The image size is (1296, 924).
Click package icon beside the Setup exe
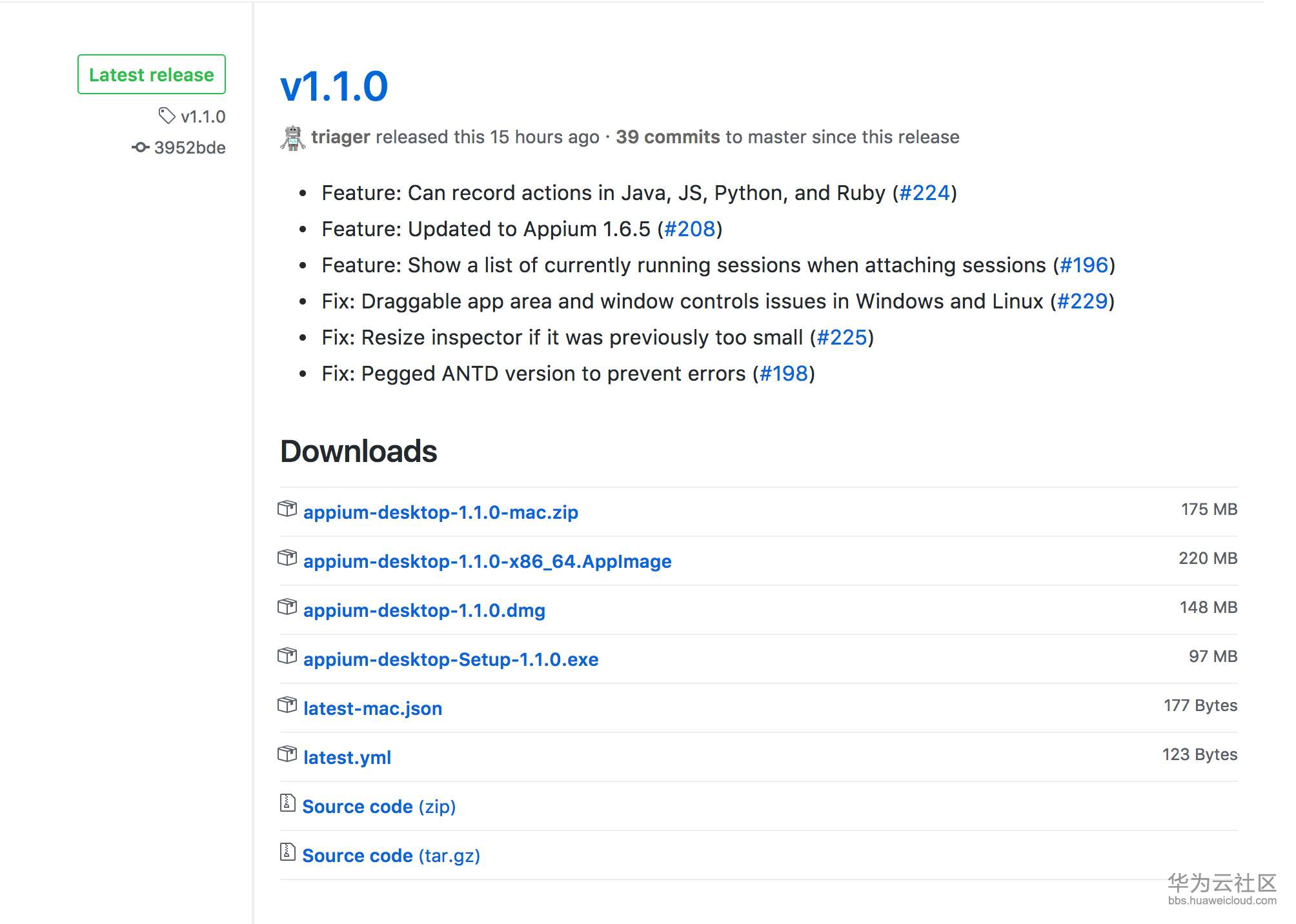(x=287, y=656)
